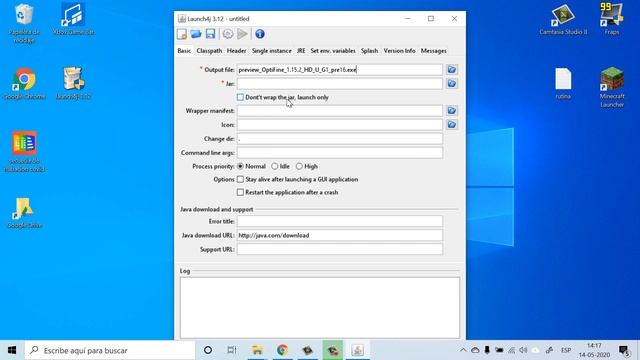
Task: Browse for the Wrapper manifest file
Action: (x=451, y=111)
